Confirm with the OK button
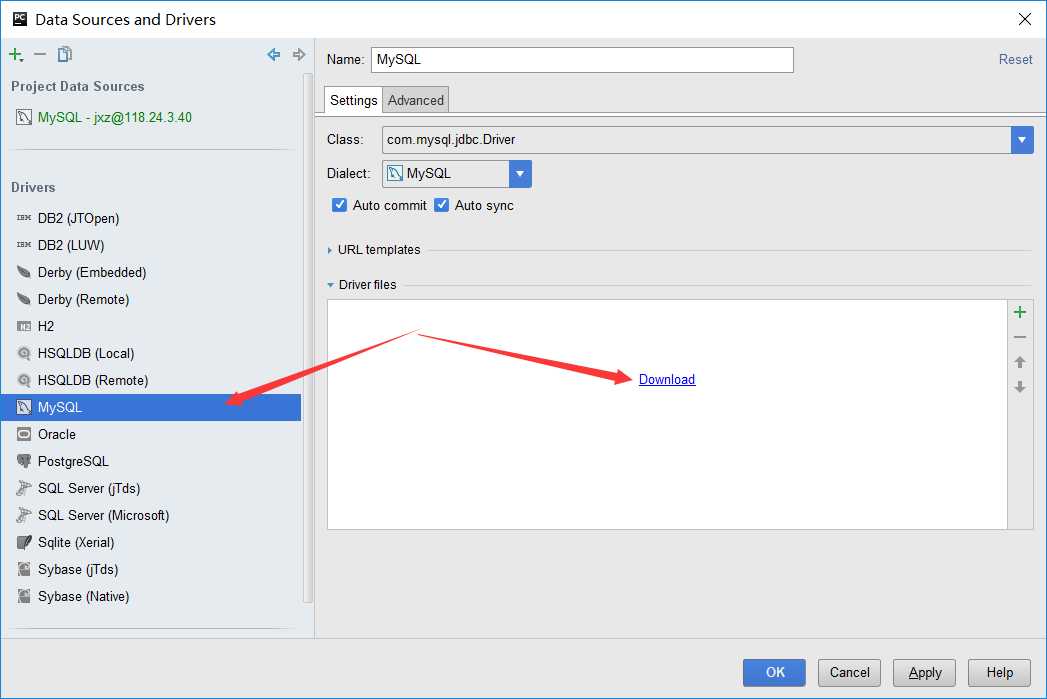1047x699 pixels. 775,672
